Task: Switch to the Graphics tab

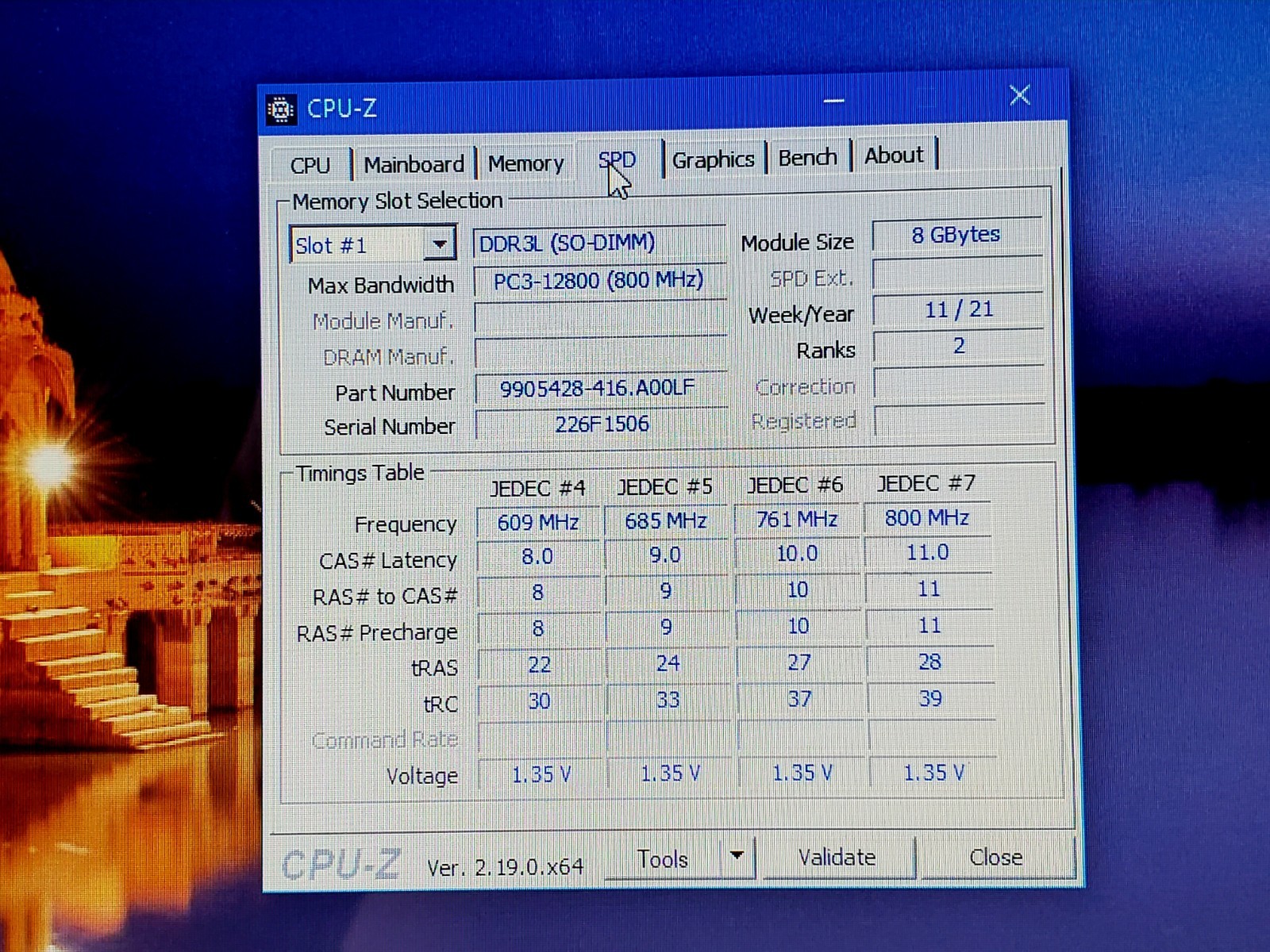Action: coord(713,160)
